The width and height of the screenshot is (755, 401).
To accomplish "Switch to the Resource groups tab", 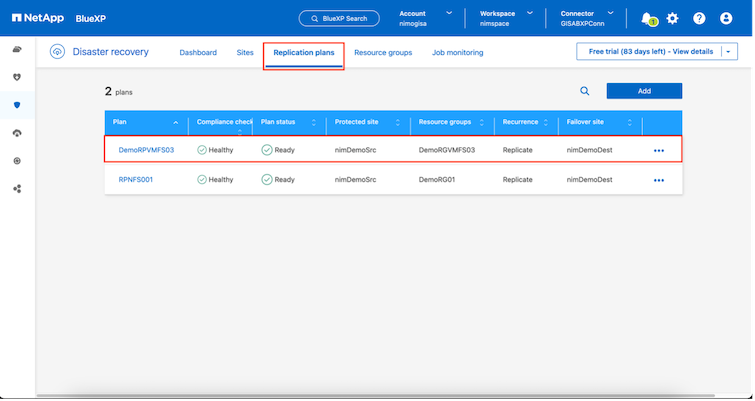I will coord(383,52).
